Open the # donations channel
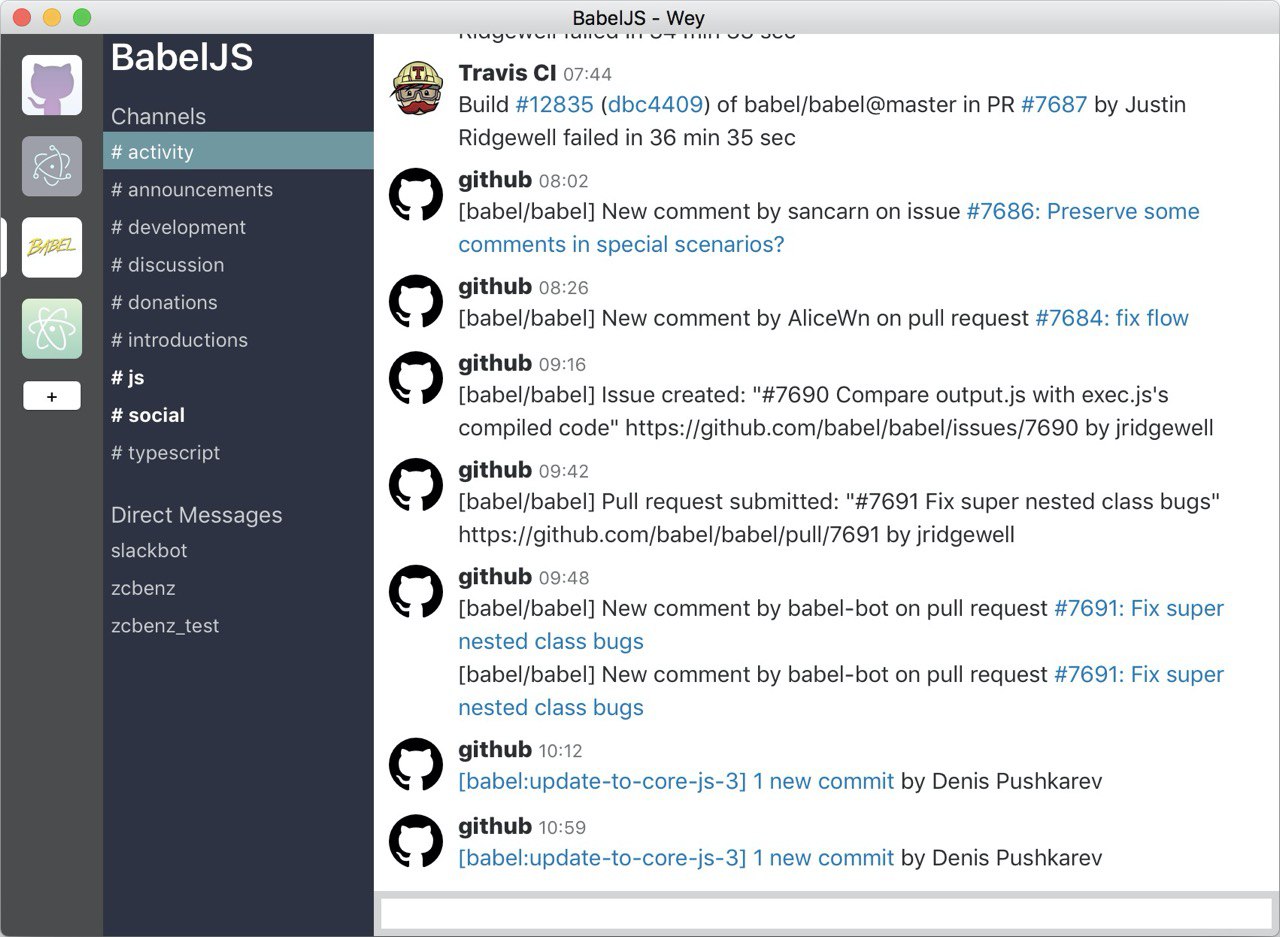Viewport: 1280px width, 937px height. pos(238,302)
